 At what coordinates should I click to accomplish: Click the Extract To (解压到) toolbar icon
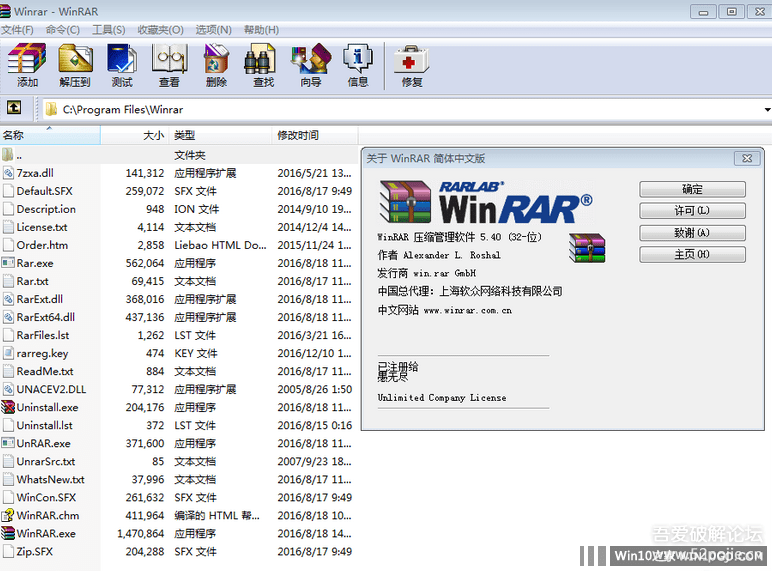click(x=75, y=58)
